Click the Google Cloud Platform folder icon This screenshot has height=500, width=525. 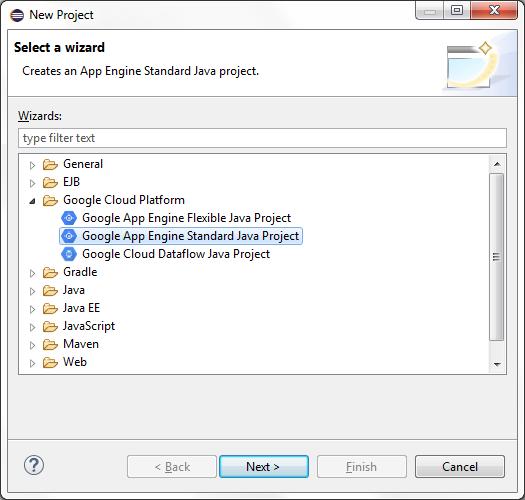50,201
